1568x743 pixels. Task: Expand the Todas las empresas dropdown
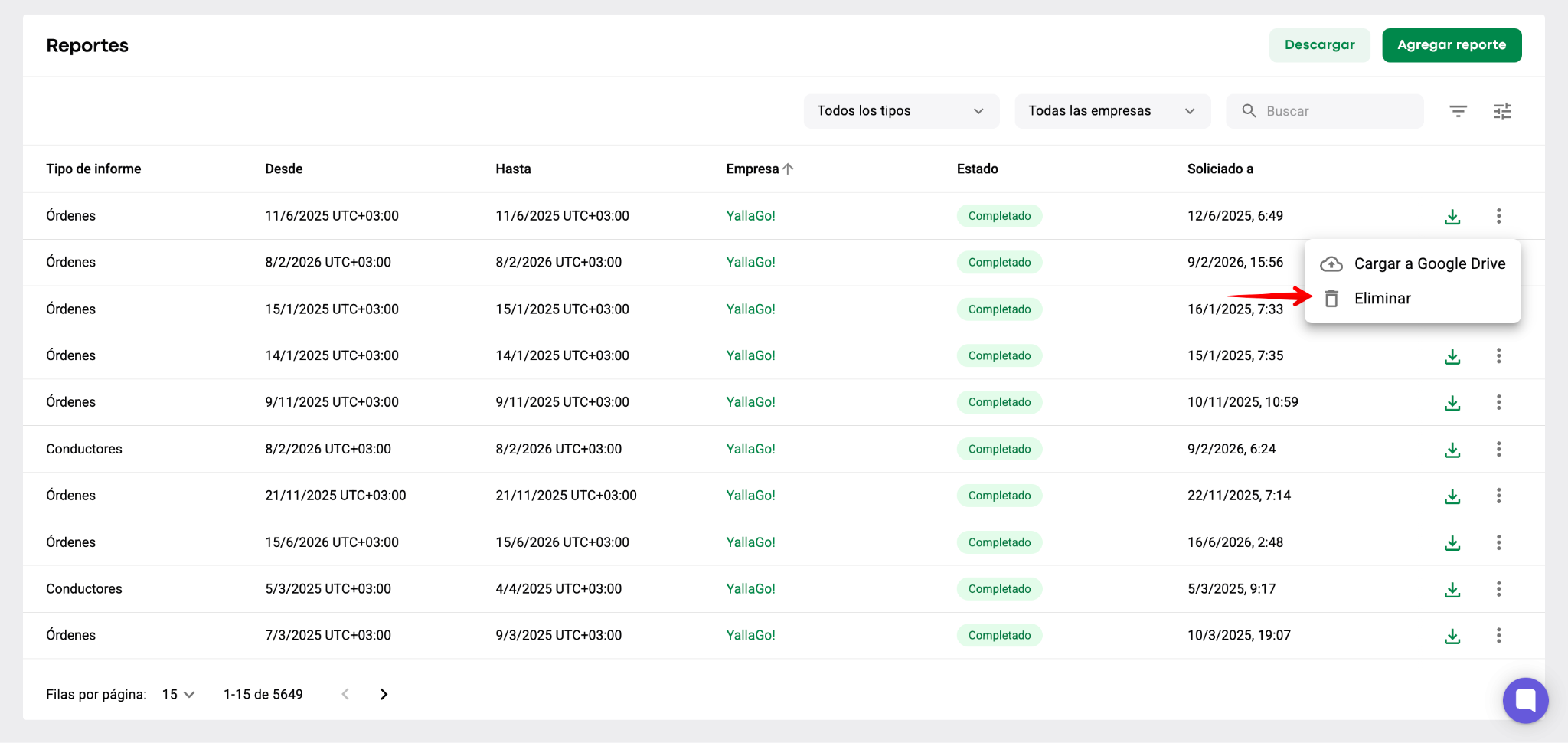click(1112, 111)
